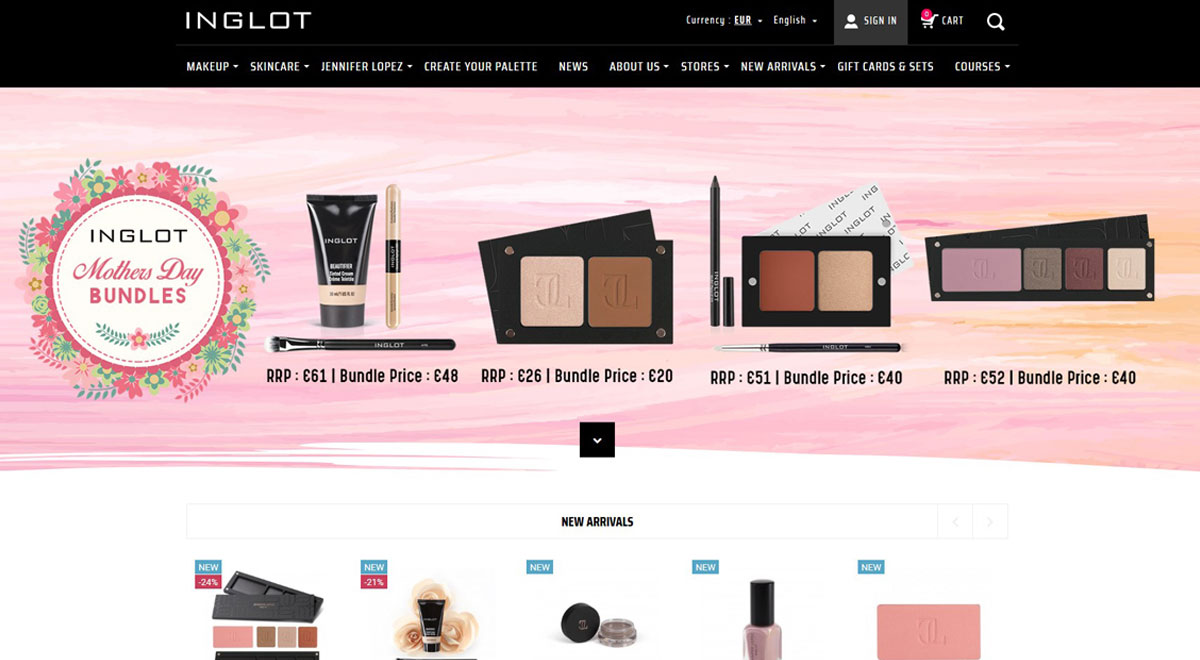Go to next New Arrivals items
This screenshot has width=1200, height=660.
click(990, 522)
